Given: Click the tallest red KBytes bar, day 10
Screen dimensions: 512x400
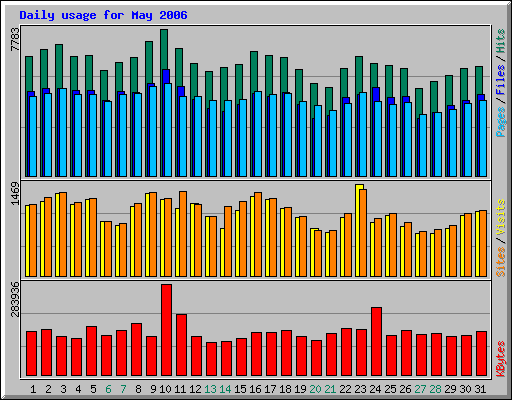Looking at the screenshot, I should [x=167, y=330].
